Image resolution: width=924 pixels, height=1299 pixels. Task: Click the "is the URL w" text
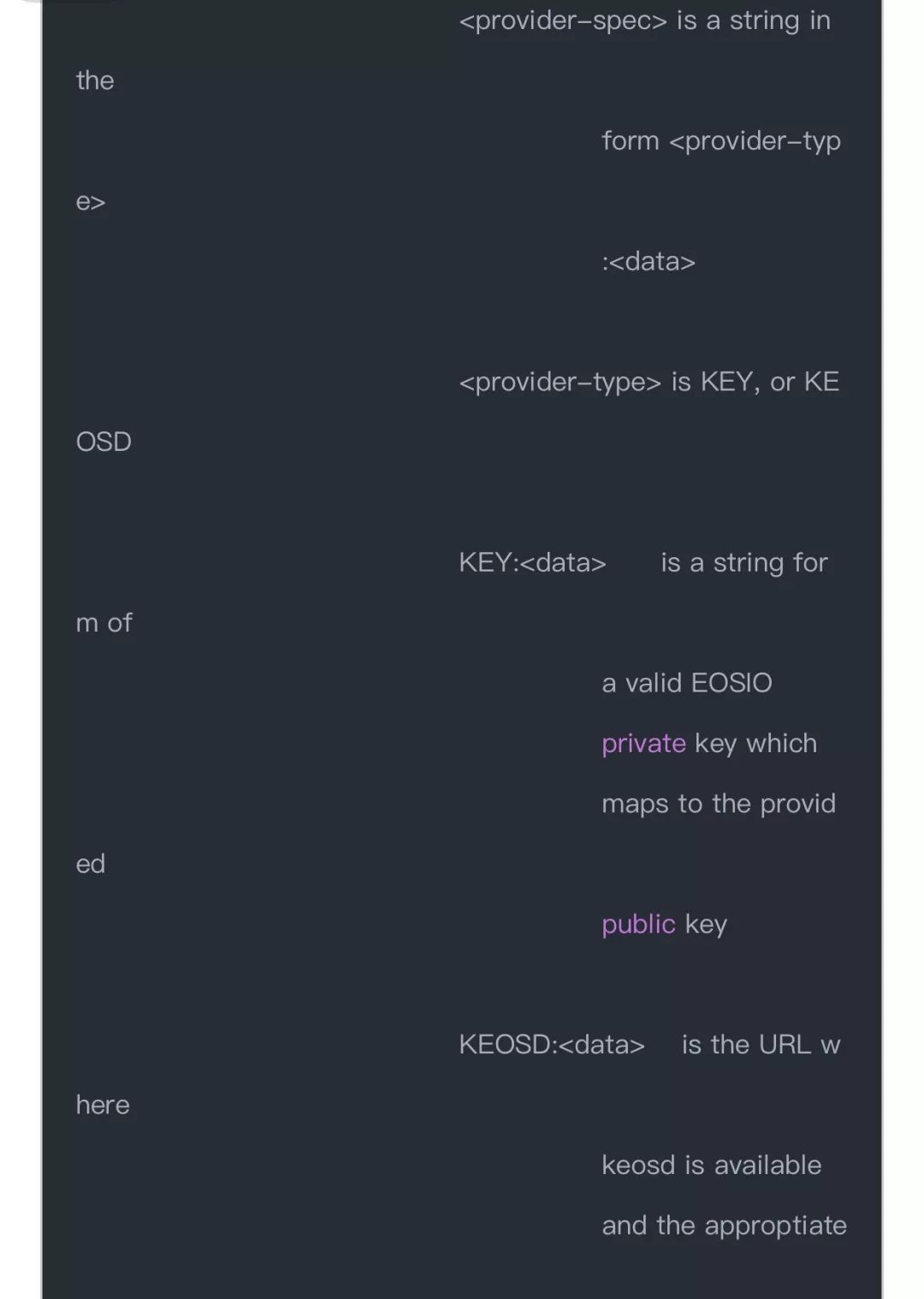click(761, 1045)
